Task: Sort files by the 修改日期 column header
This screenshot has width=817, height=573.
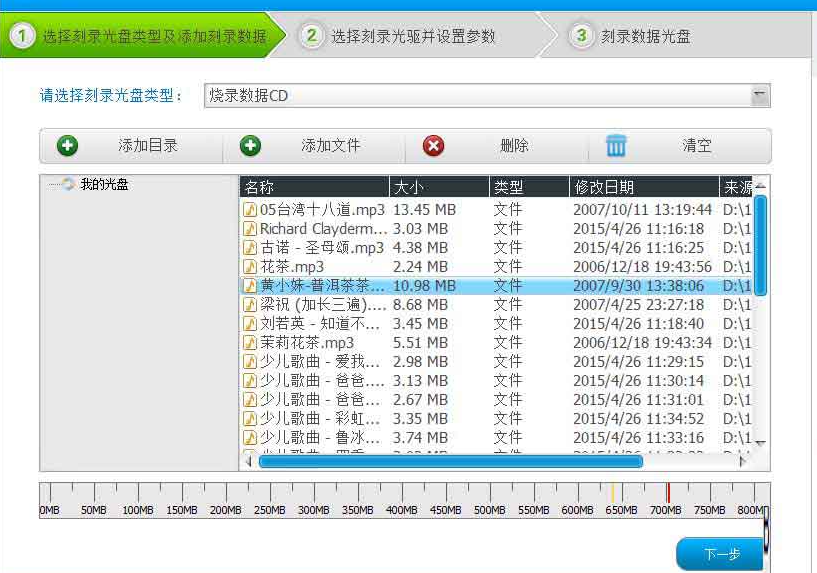Action: click(x=642, y=187)
